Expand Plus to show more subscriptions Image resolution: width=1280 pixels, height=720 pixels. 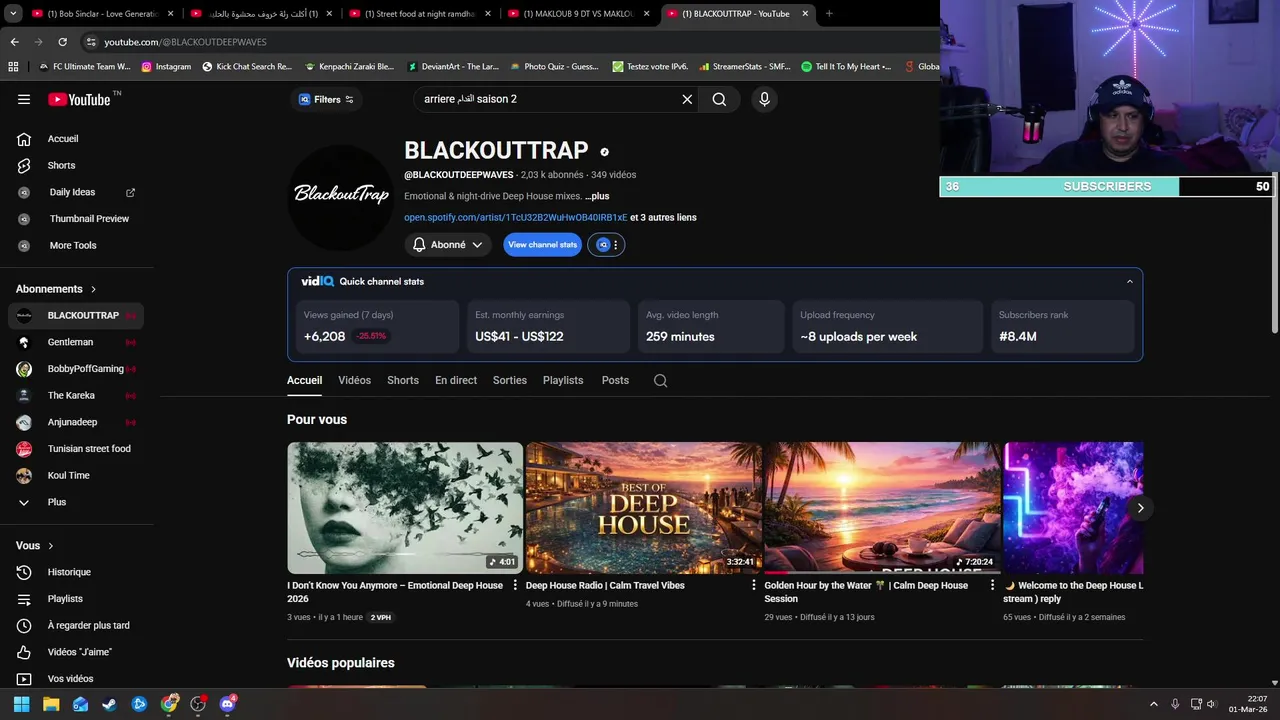57,502
